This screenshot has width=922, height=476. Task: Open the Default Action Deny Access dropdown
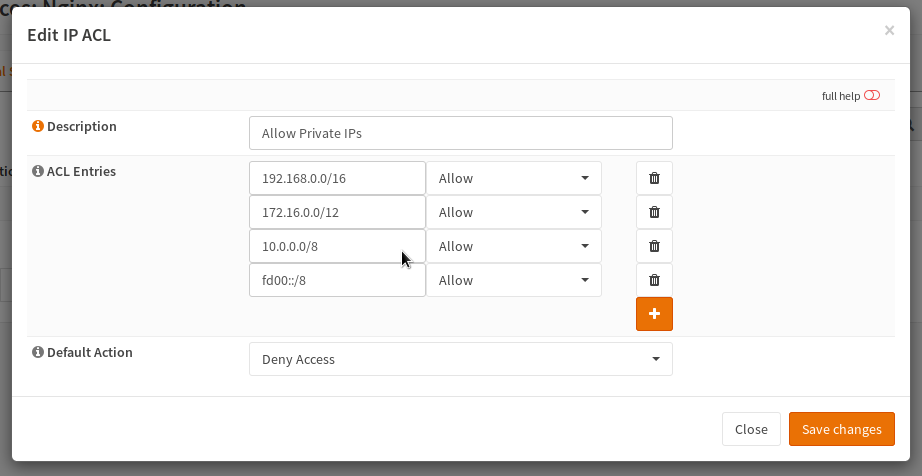pyautogui.click(x=460, y=359)
